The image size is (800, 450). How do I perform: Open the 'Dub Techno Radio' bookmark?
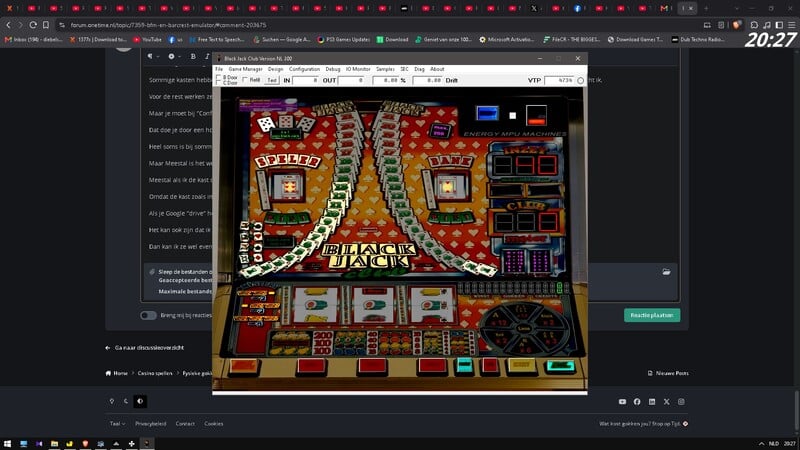[697, 39]
